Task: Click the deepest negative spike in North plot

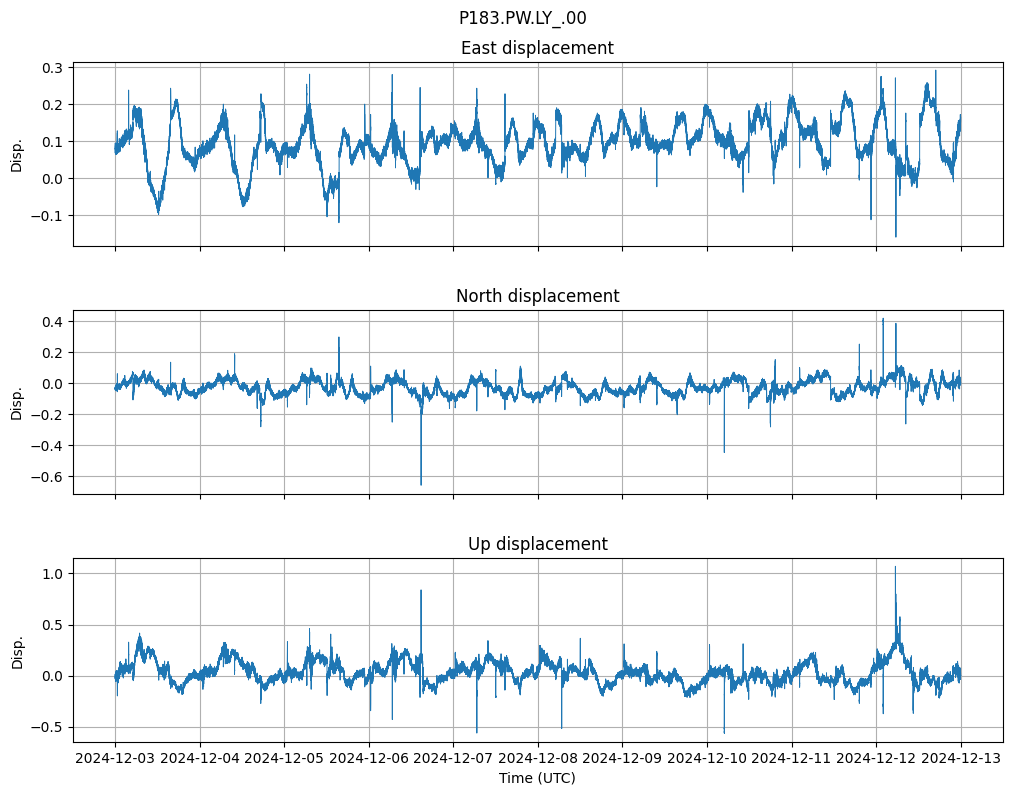Action: pos(421,484)
